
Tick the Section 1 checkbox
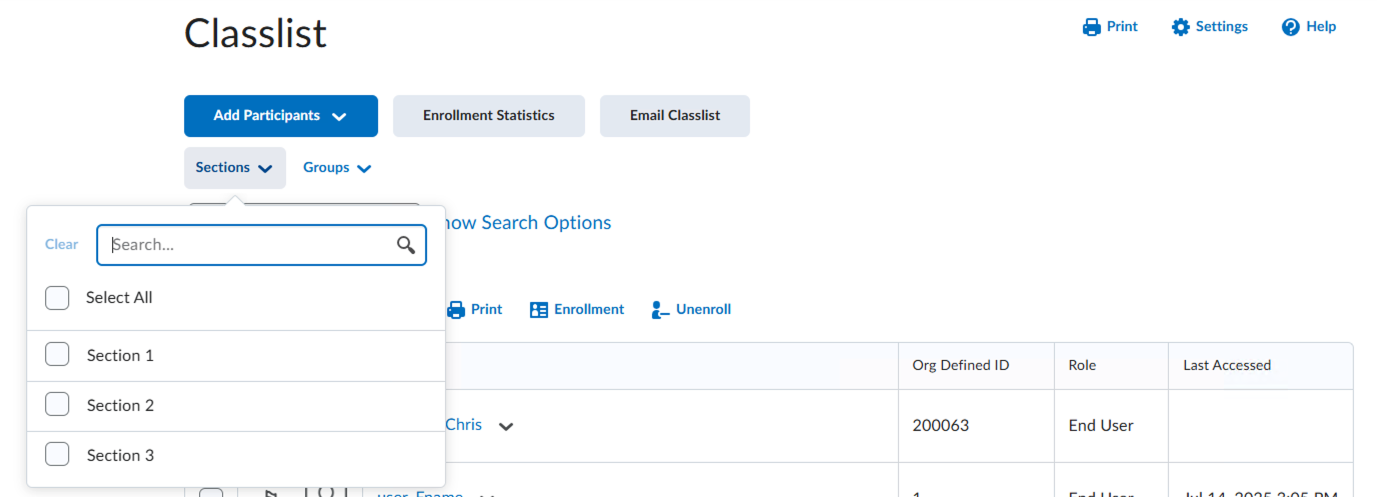(x=57, y=355)
